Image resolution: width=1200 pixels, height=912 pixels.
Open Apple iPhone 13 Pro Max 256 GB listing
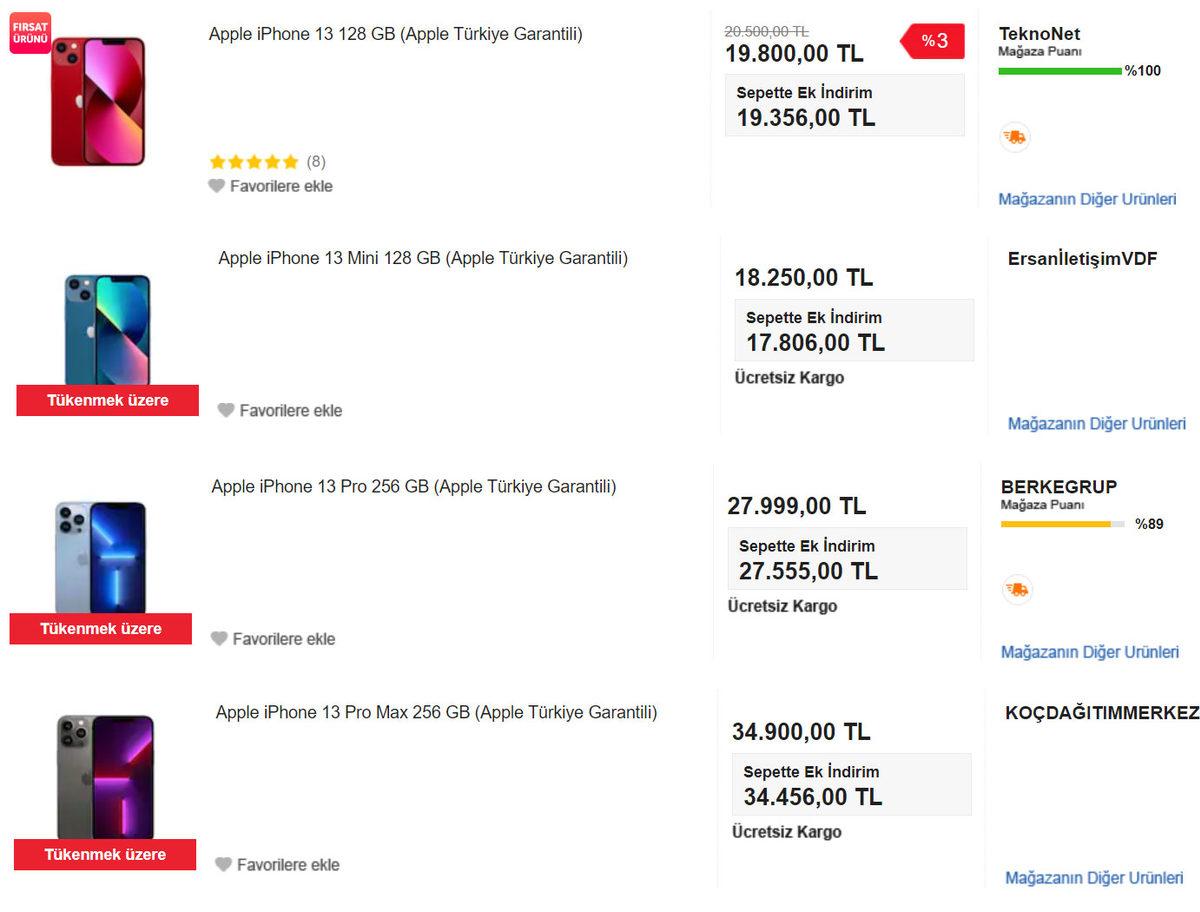(435, 712)
